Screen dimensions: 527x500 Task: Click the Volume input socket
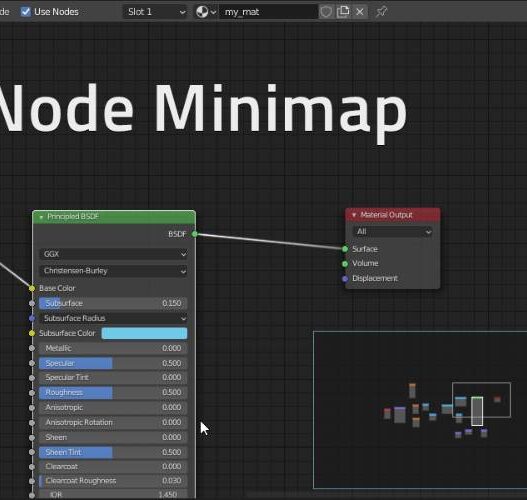[x=345, y=264]
